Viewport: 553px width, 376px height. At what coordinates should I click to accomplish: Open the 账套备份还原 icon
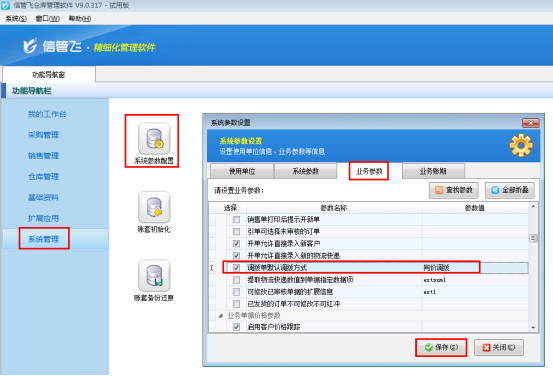(x=154, y=275)
